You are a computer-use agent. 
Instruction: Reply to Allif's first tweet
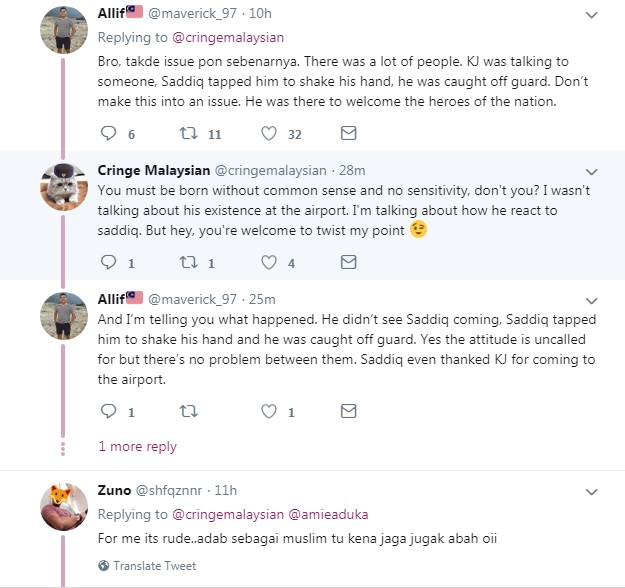tap(109, 133)
